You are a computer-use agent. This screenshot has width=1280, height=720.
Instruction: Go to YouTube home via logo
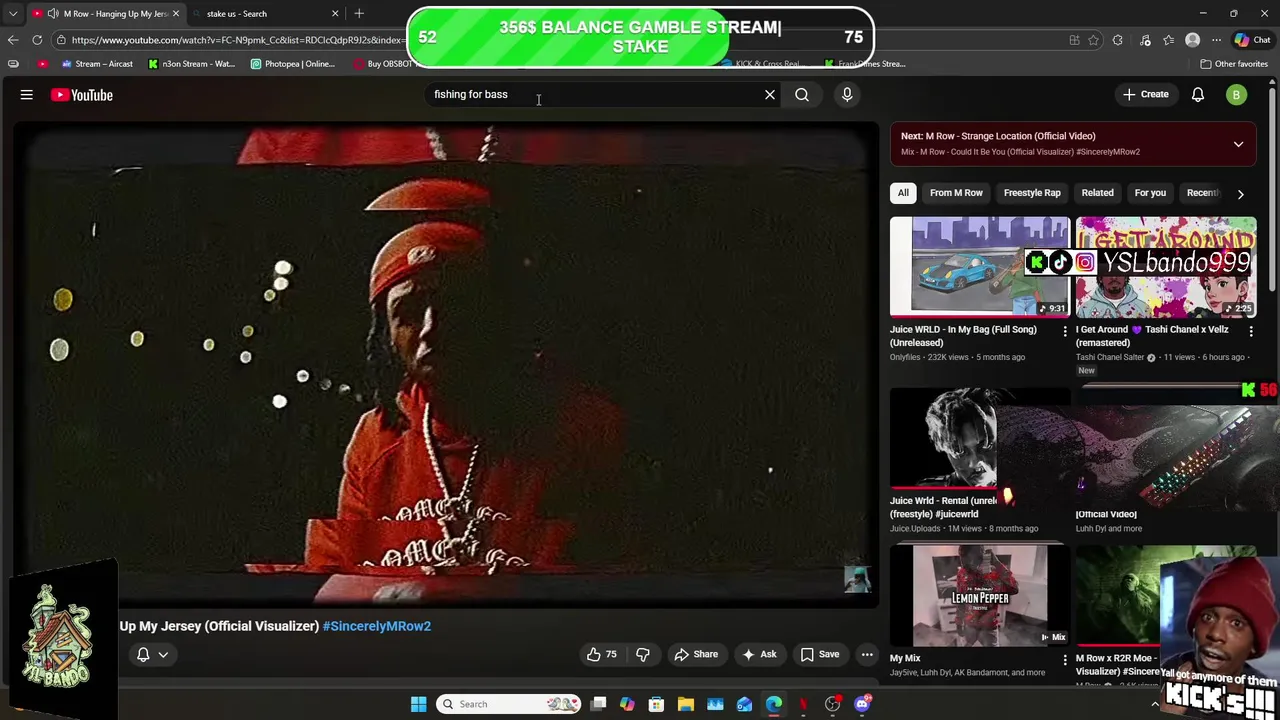tap(82, 95)
